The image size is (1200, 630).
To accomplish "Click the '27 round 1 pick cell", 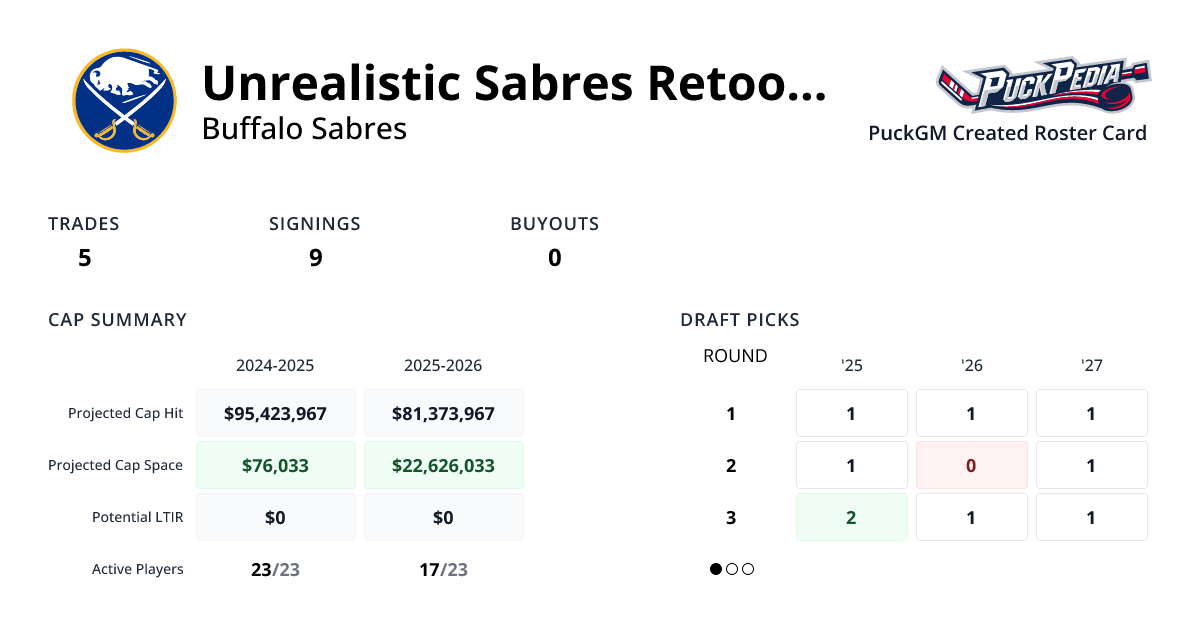I will [1091, 413].
